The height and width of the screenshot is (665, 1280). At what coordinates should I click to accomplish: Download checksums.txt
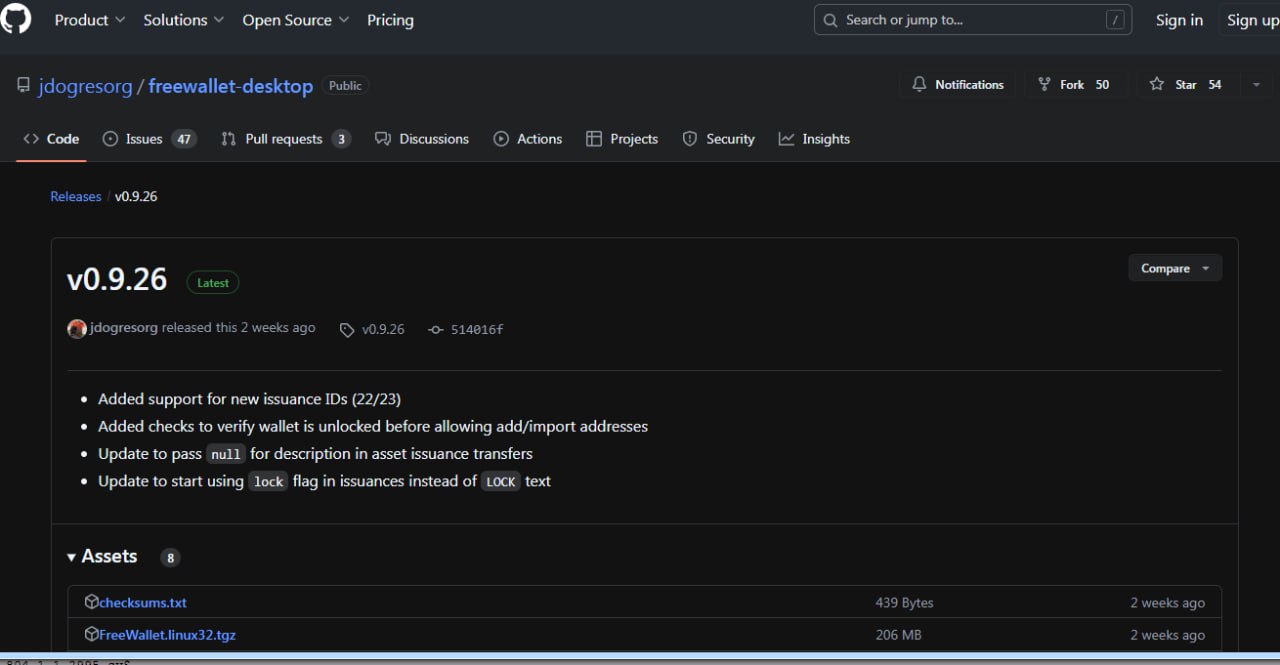(x=143, y=603)
